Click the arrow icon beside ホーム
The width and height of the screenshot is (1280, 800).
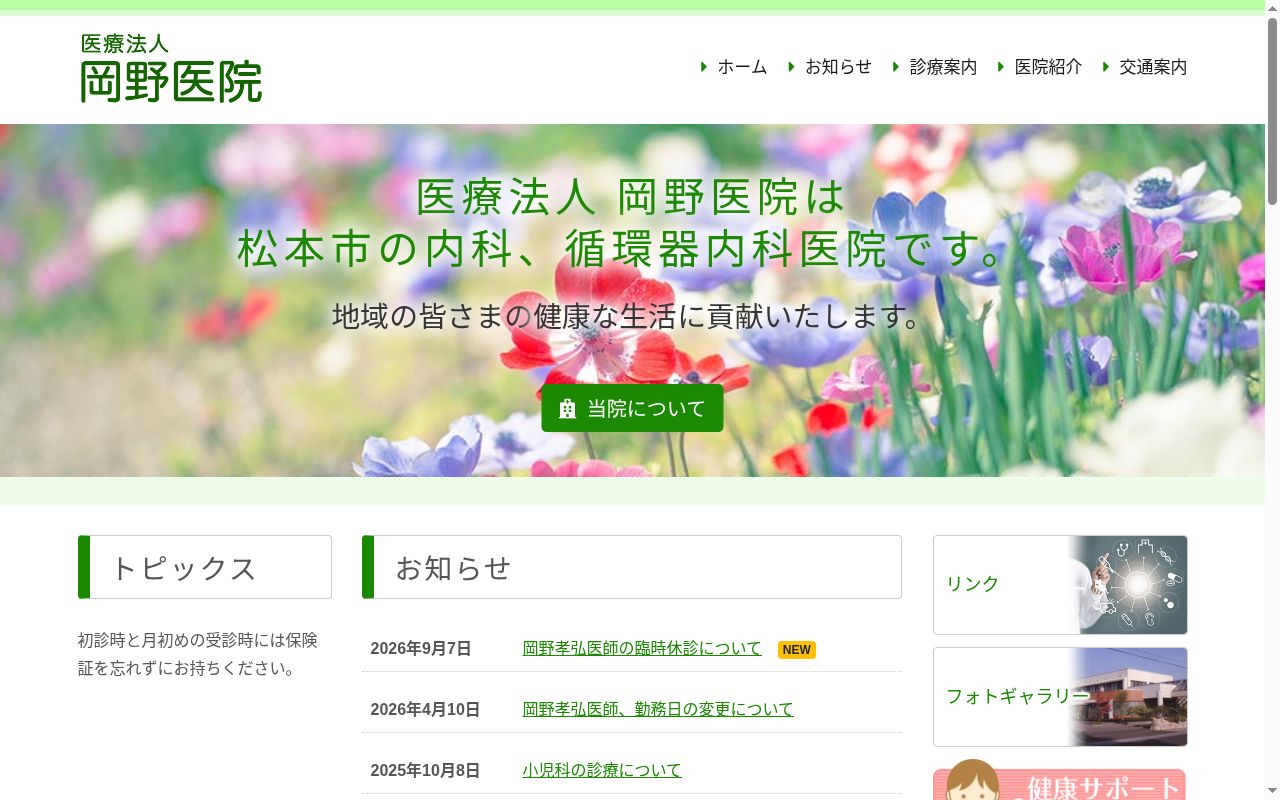704,67
